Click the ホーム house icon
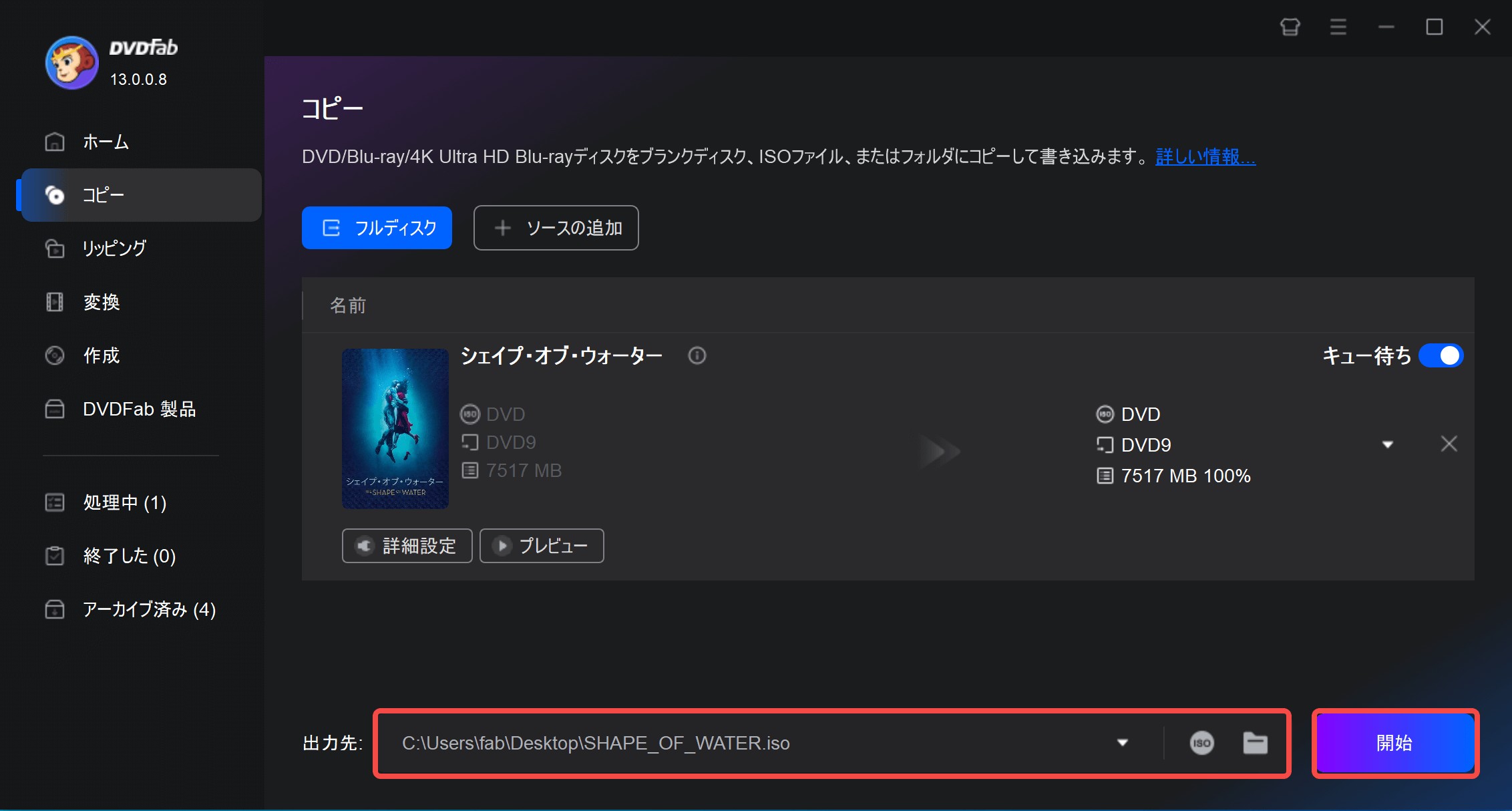 click(55, 142)
